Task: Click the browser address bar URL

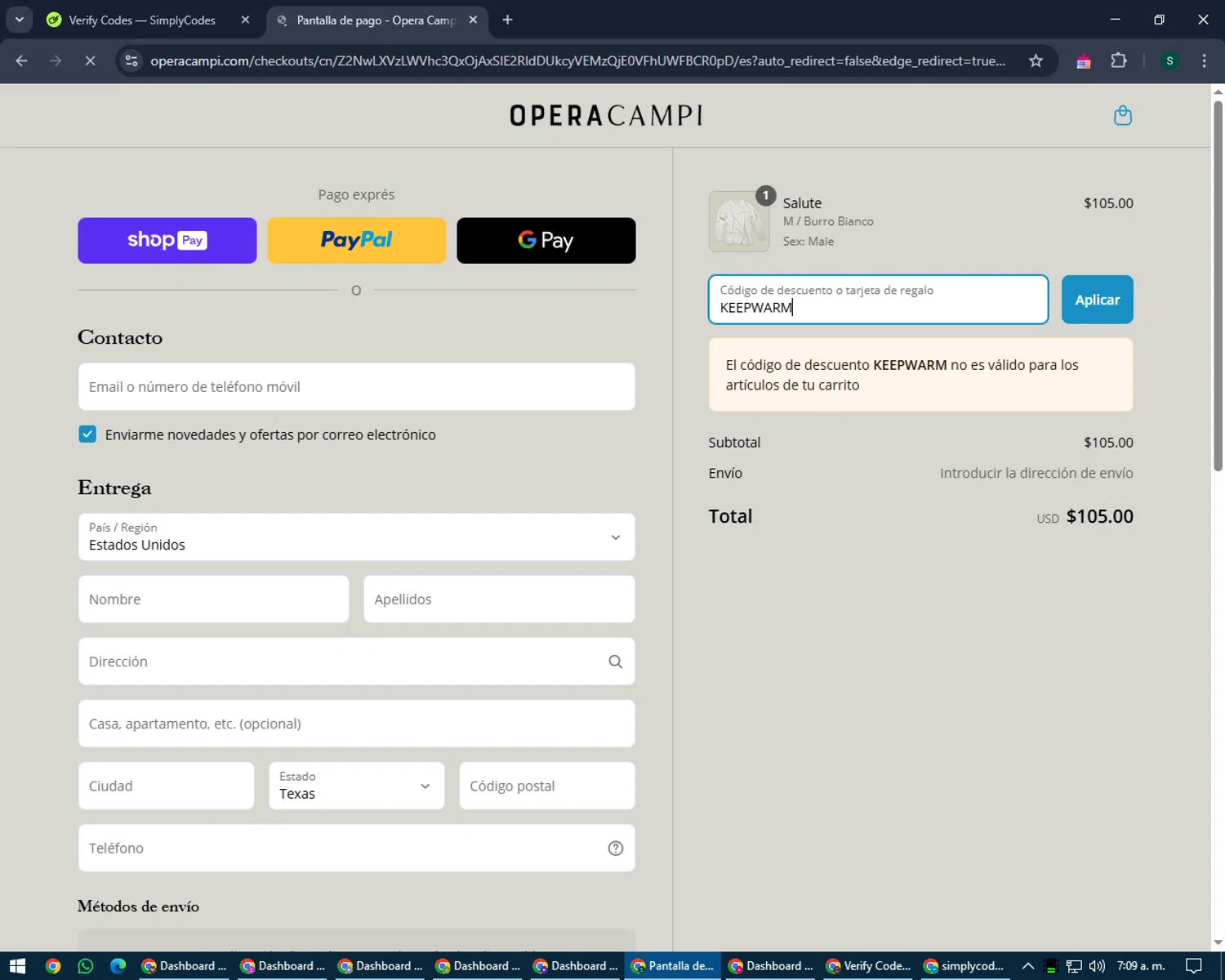Action: point(577,61)
